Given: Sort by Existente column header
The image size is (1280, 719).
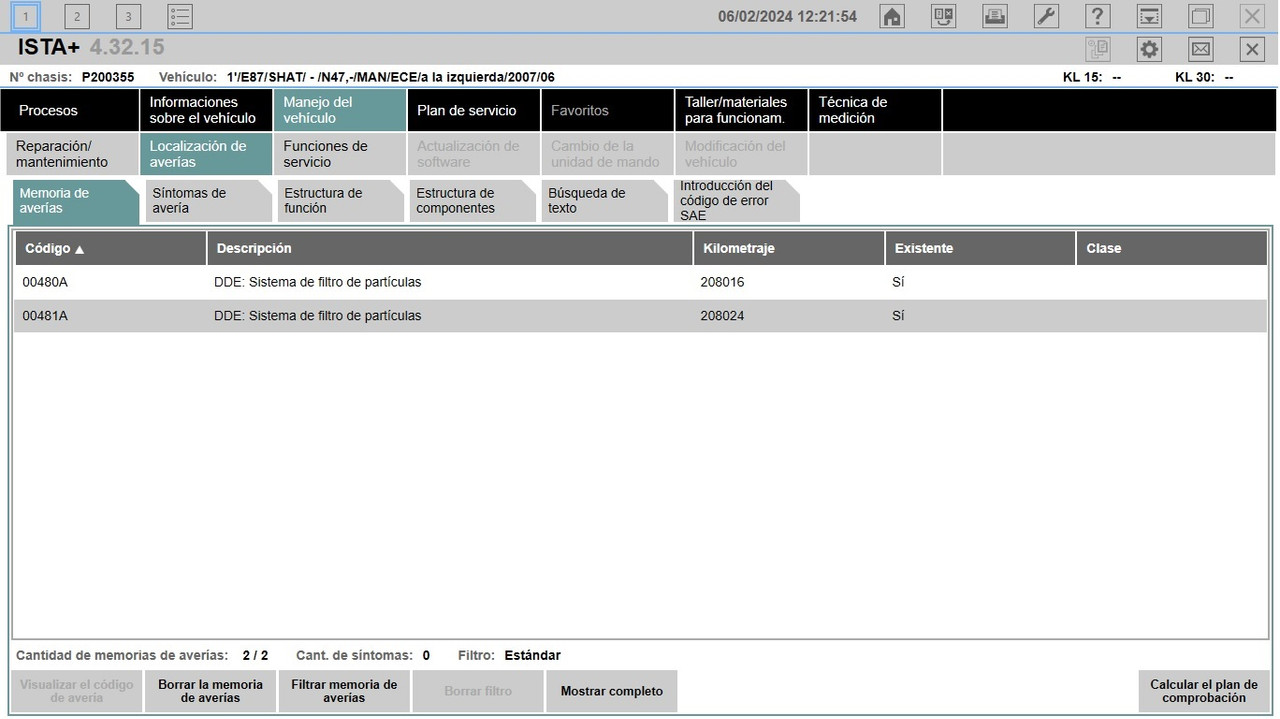Looking at the screenshot, I should click(x=980, y=248).
